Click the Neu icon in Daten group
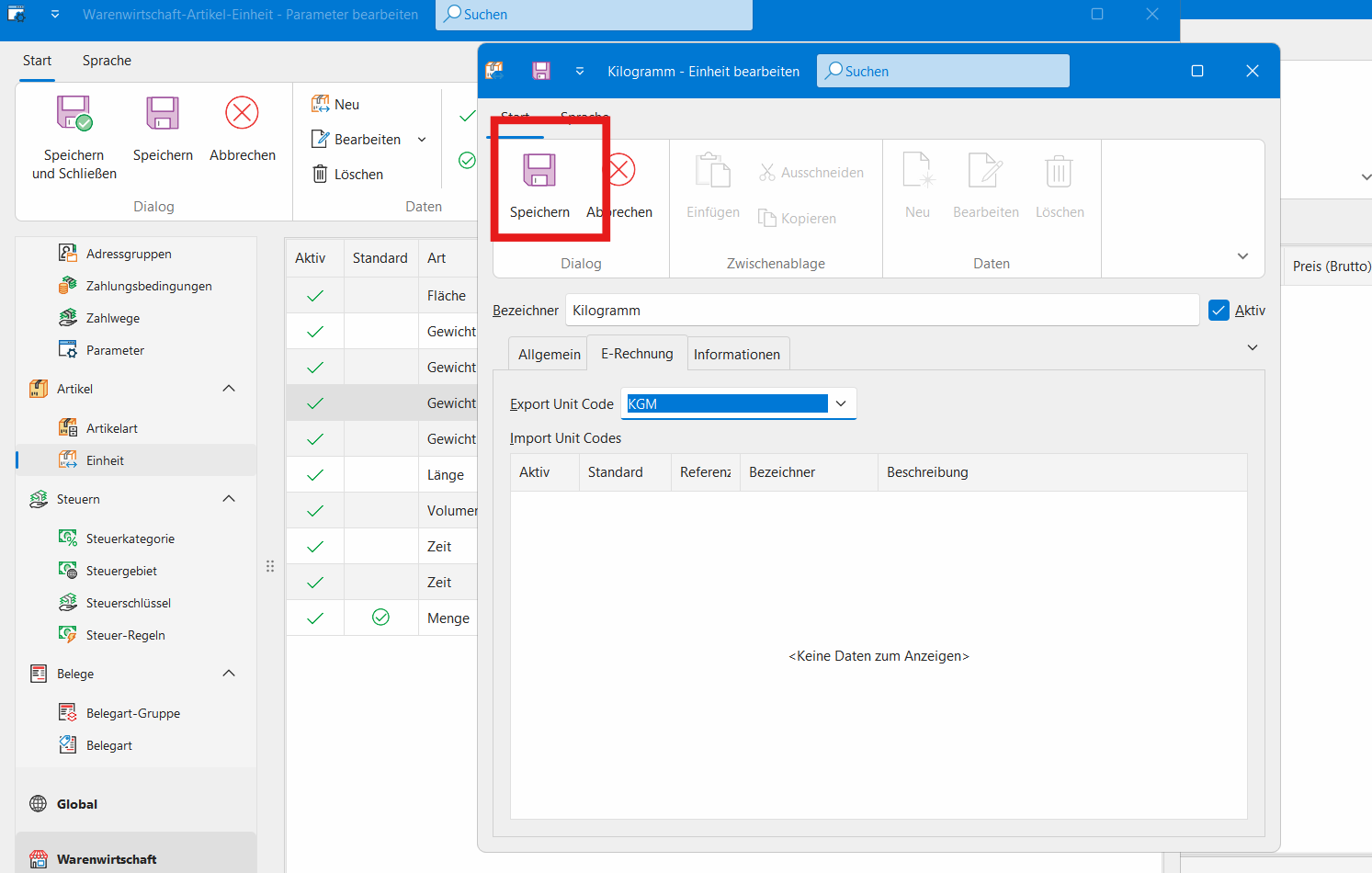The image size is (1372, 873). pyautogui.click(x=320, y=105)
